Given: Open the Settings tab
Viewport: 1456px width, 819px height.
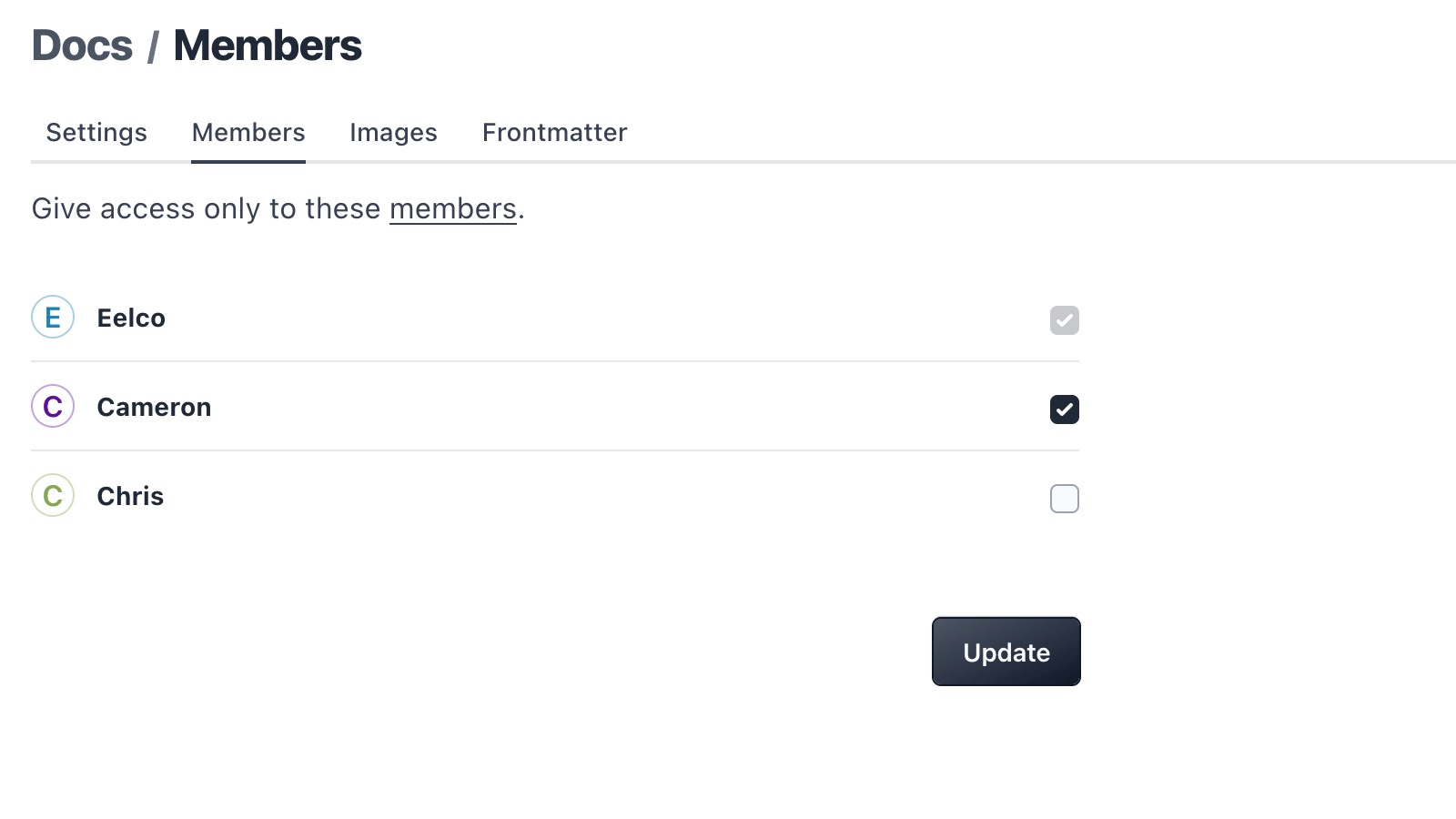Looking at the screenshot, I should 96,133.
